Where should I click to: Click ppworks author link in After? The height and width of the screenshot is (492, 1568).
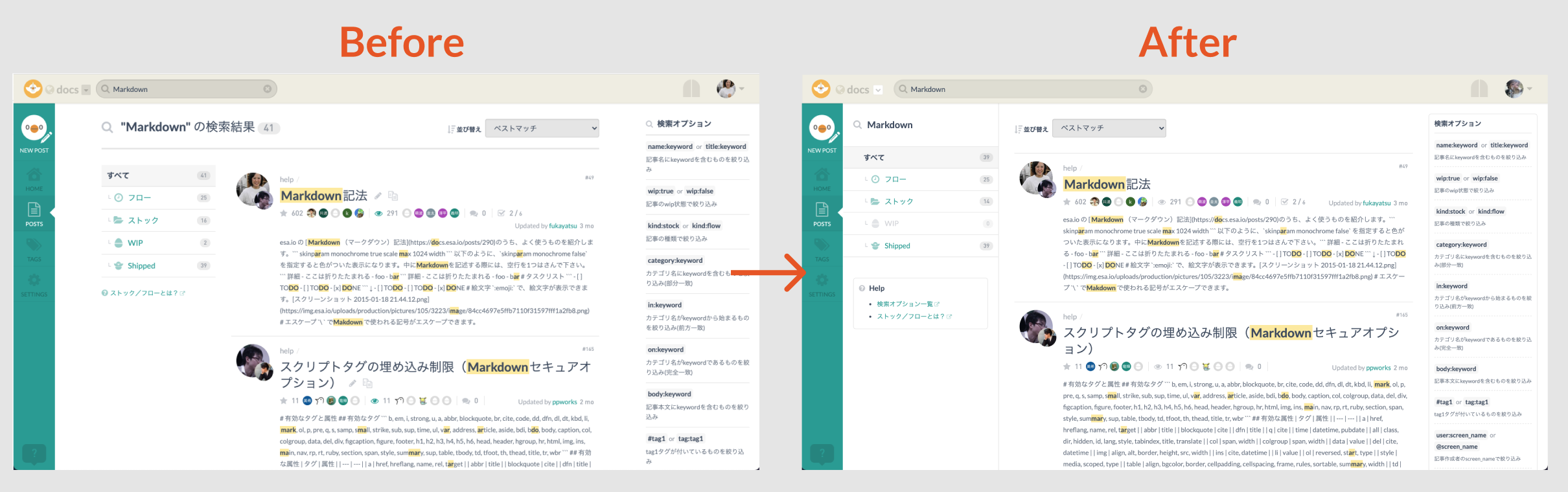tap(1378, 368)
